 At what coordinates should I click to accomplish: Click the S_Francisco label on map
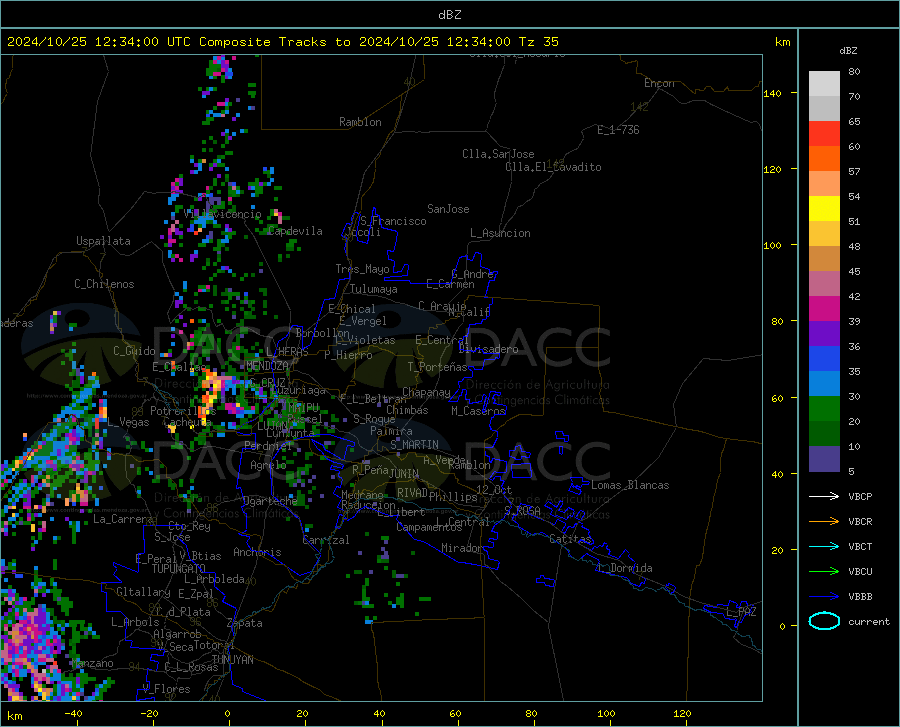(x=393, y=221)
